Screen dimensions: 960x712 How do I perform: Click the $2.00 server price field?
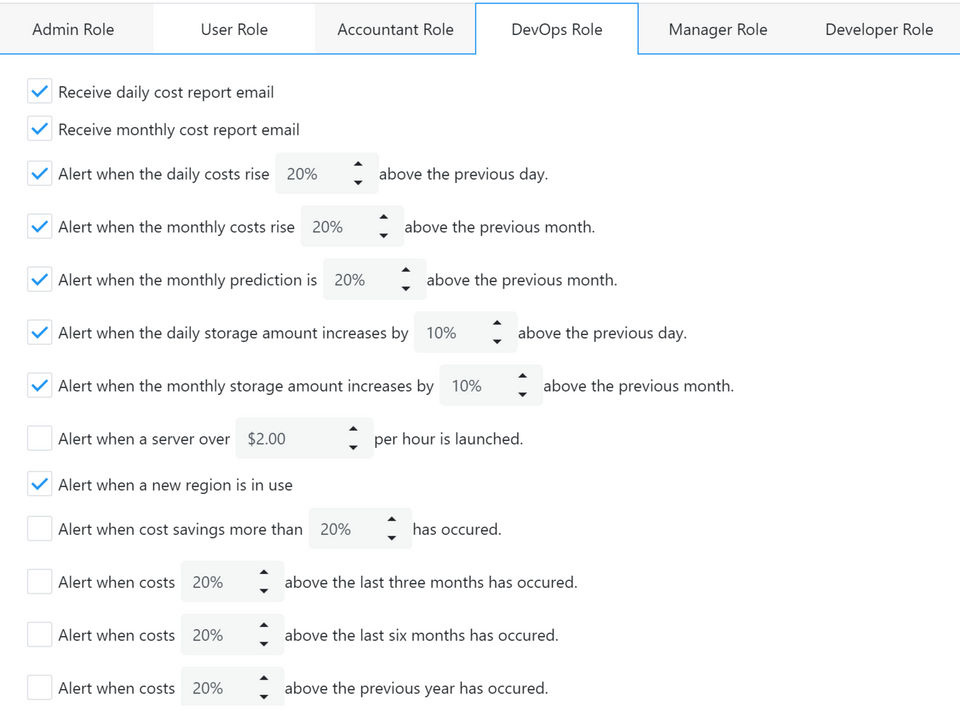tap(304, 438)
